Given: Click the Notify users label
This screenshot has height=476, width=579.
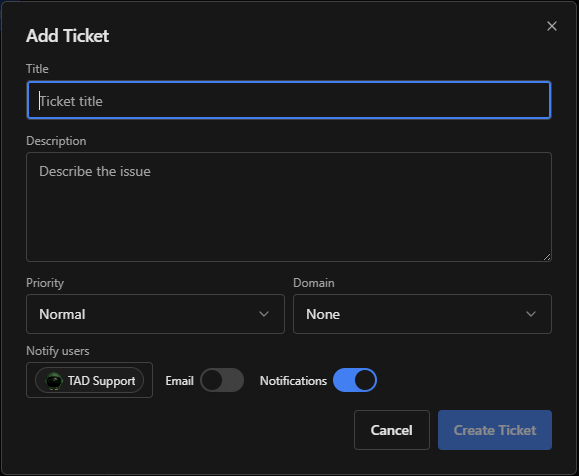Looking at the screenshot, I should pos(58,351).
